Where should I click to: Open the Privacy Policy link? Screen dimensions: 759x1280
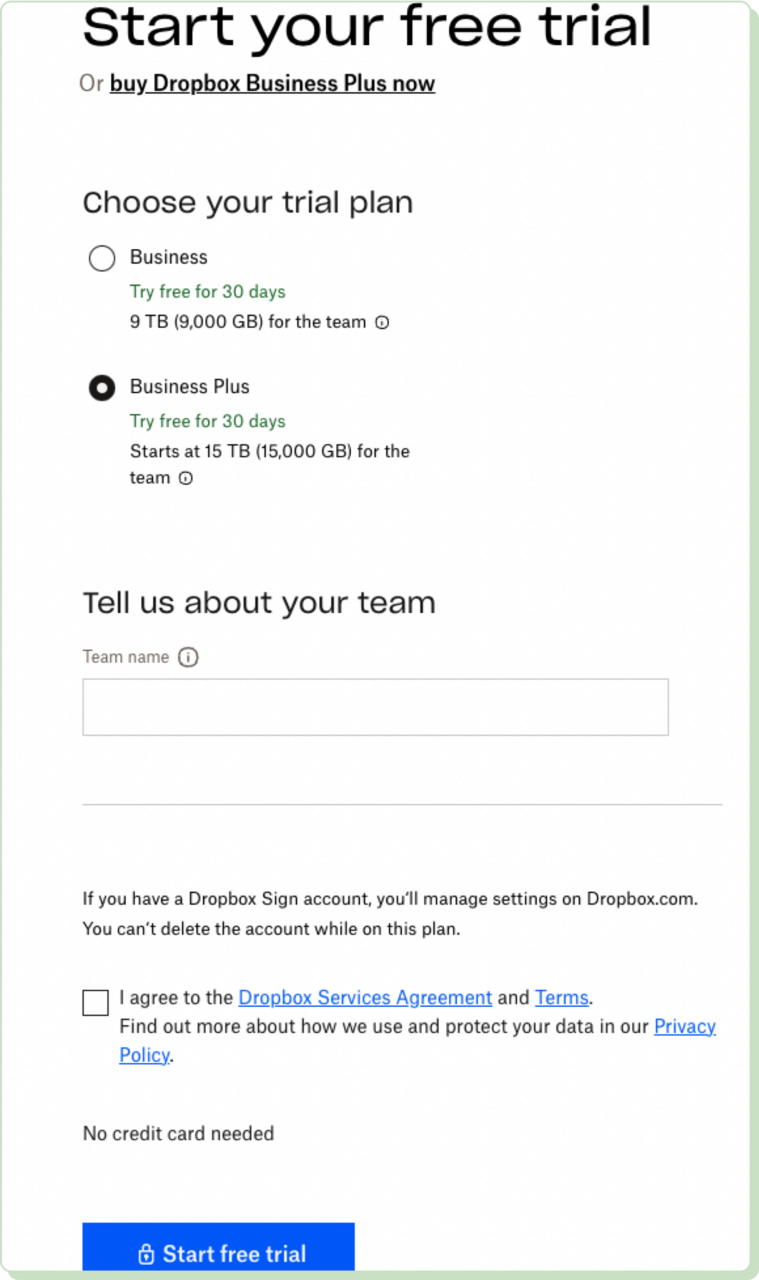click(684, 1026)
